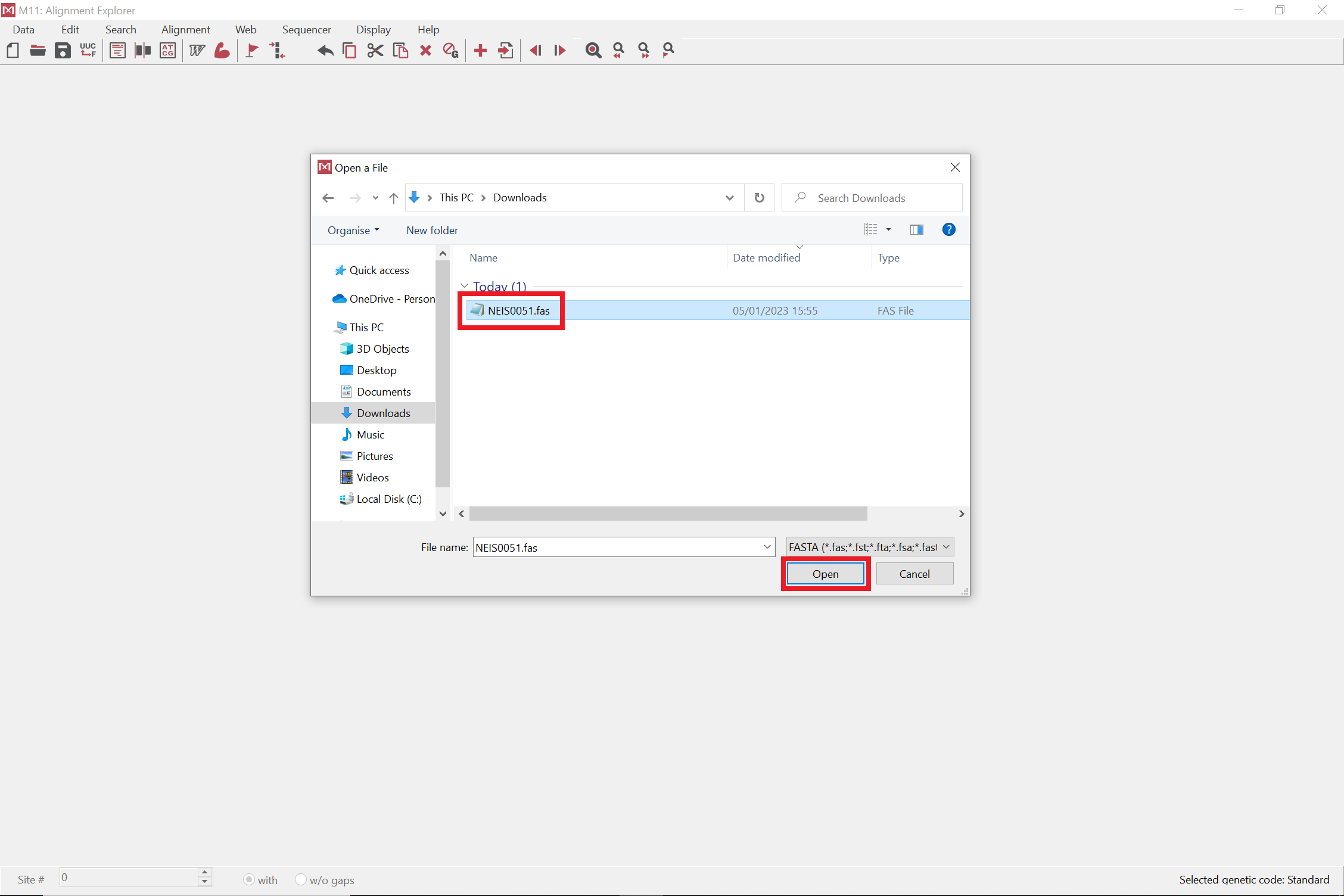Image resolution: width=1344 pixels, height=896 pixels.
Task: Click the File name text field
Action: pos(618,547)
